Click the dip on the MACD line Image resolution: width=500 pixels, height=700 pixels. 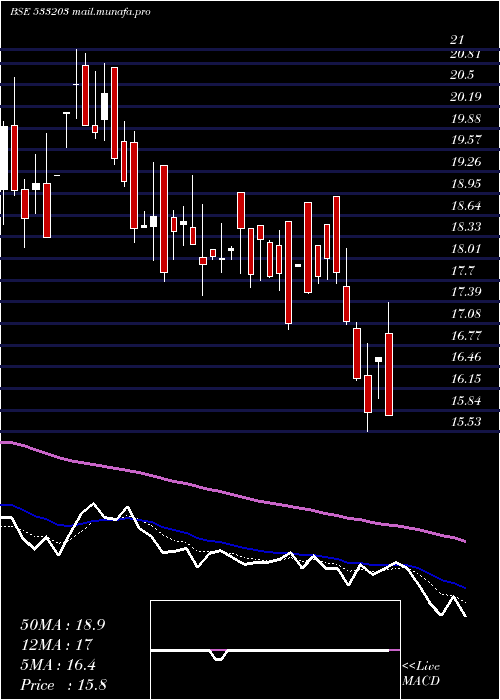[218, 656]
